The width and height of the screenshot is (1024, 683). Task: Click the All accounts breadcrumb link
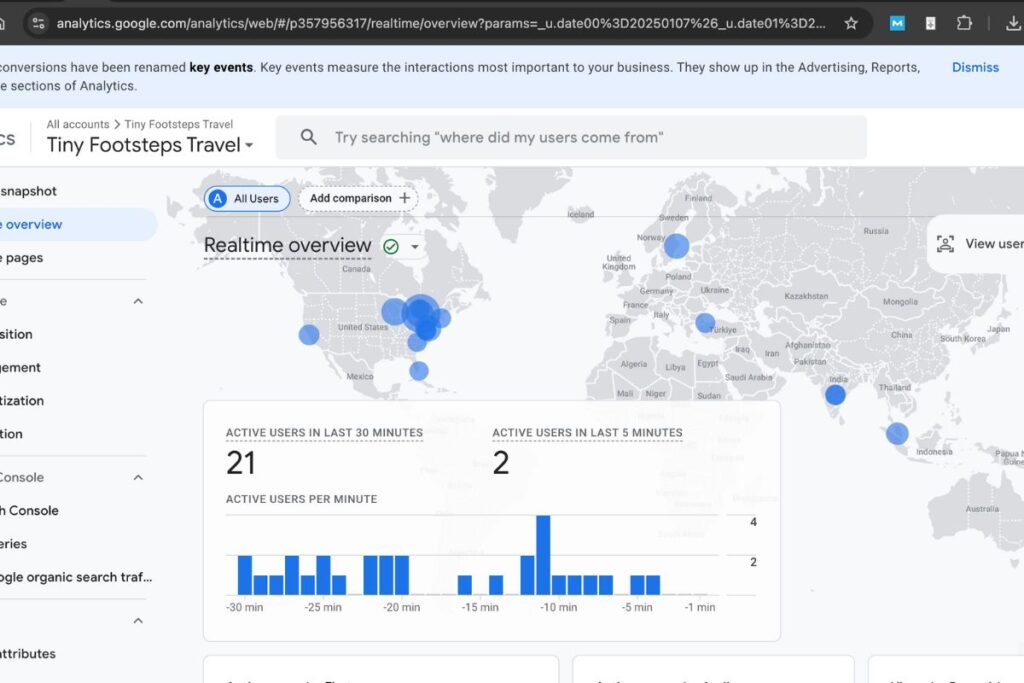pos(78,124)
